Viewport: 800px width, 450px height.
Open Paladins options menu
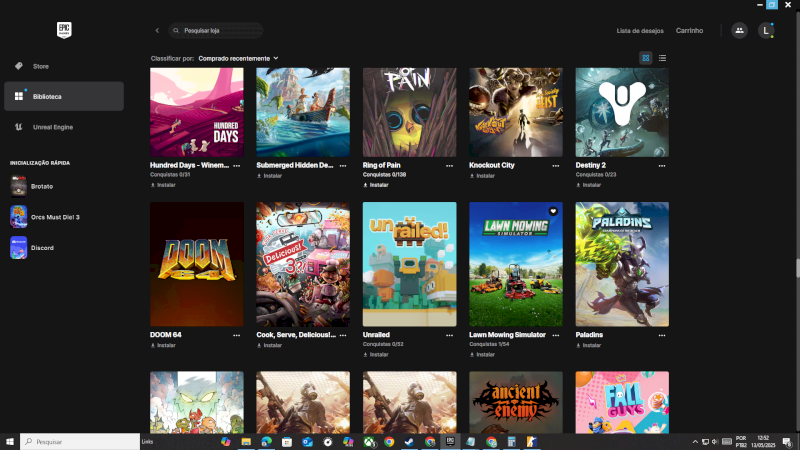[662, 335]
